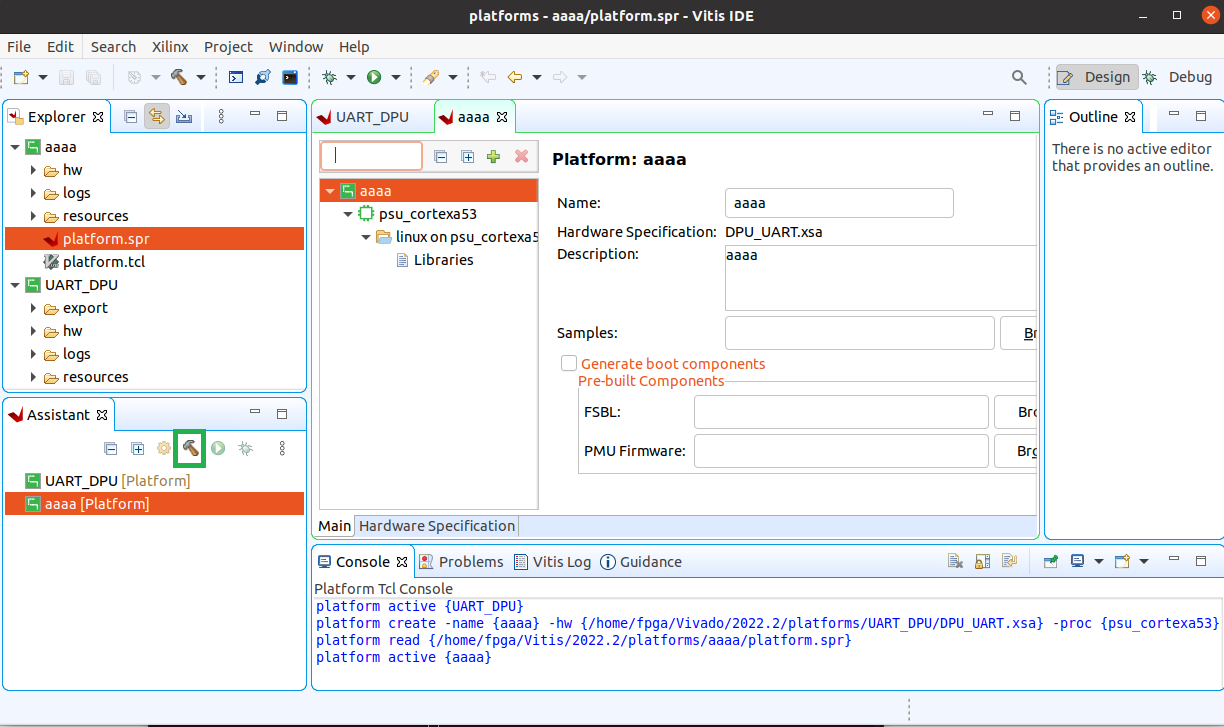The width and height of the screenshot is (1224, 727).
Task: Click the platform Name text field
Action: 839,203
